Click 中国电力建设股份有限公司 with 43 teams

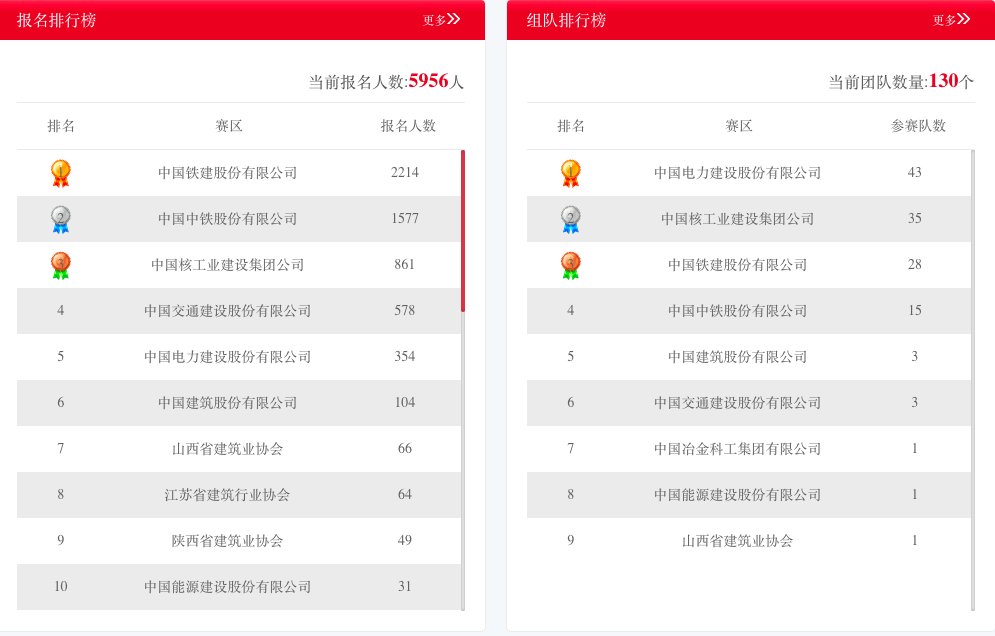pos(738,173)
